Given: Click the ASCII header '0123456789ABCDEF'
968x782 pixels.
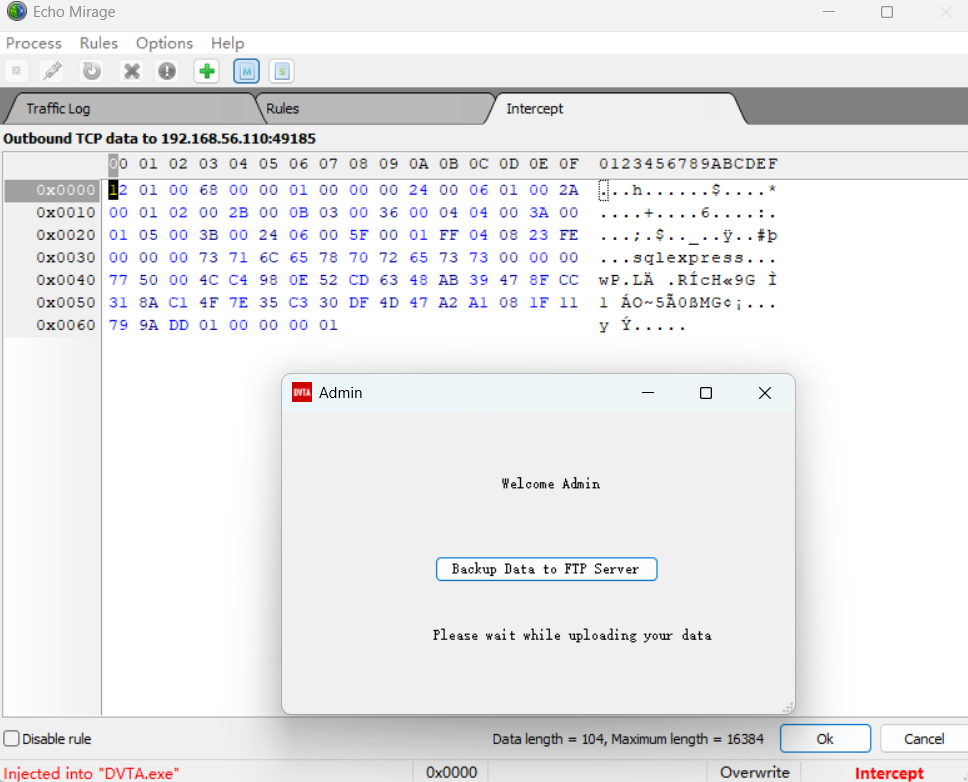Looking at the screenshot, I should point(688,164).
